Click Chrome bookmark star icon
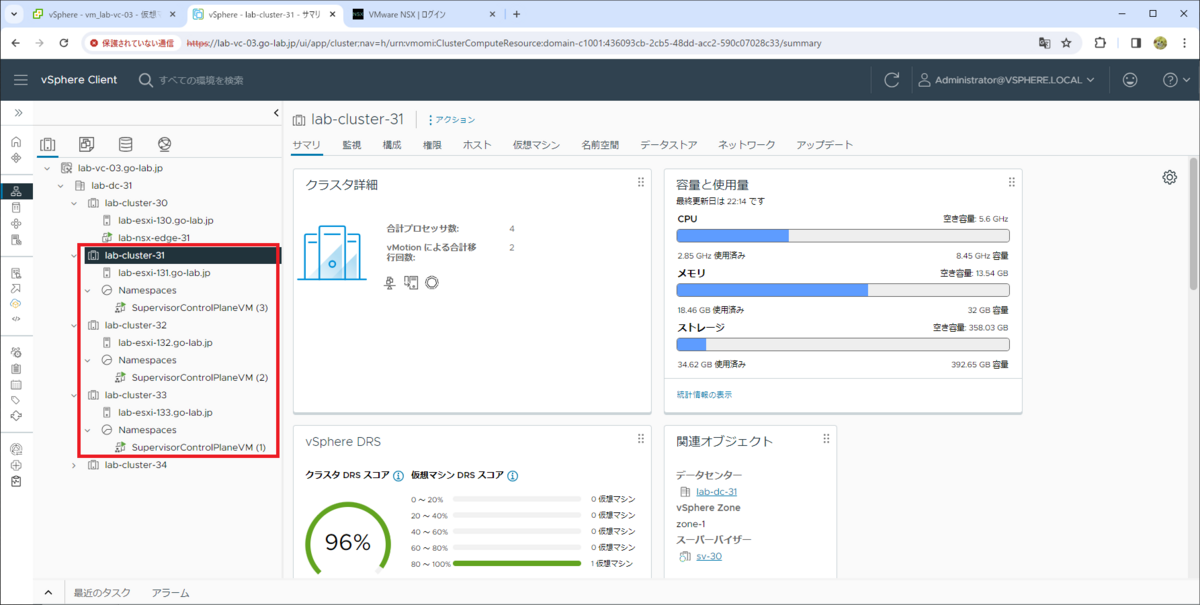 pos(1066,43)
